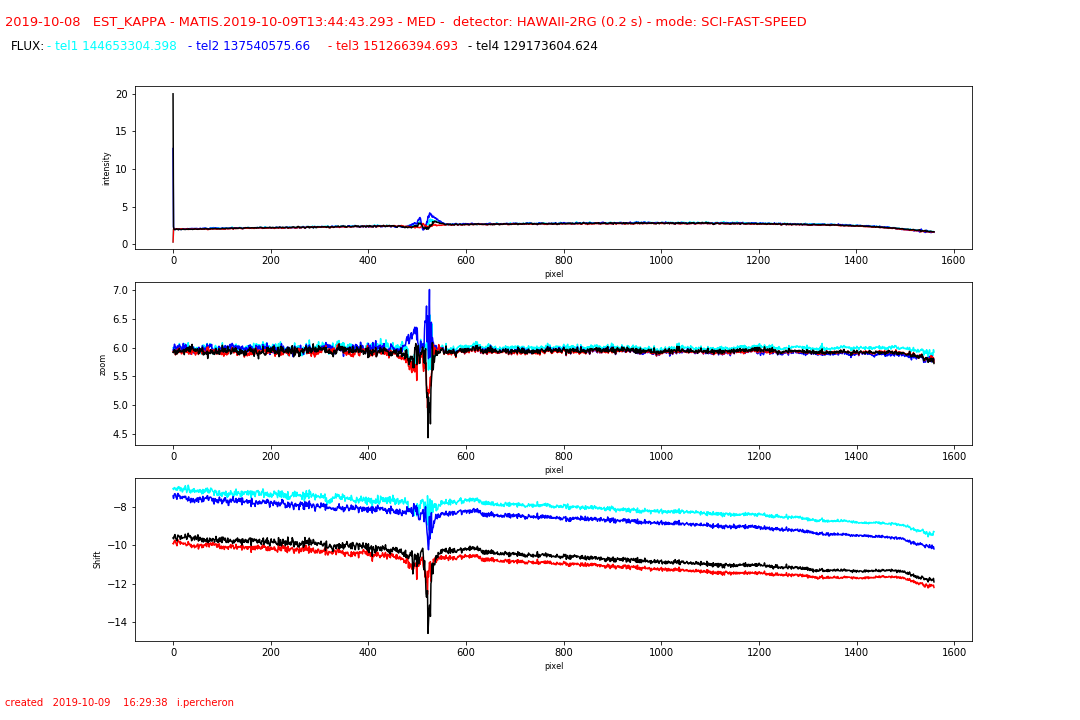This screenshot has width=1080, height=720.
Task: Click the 1600 tick on the Shift plot x-axis
Action: point(954,651)
